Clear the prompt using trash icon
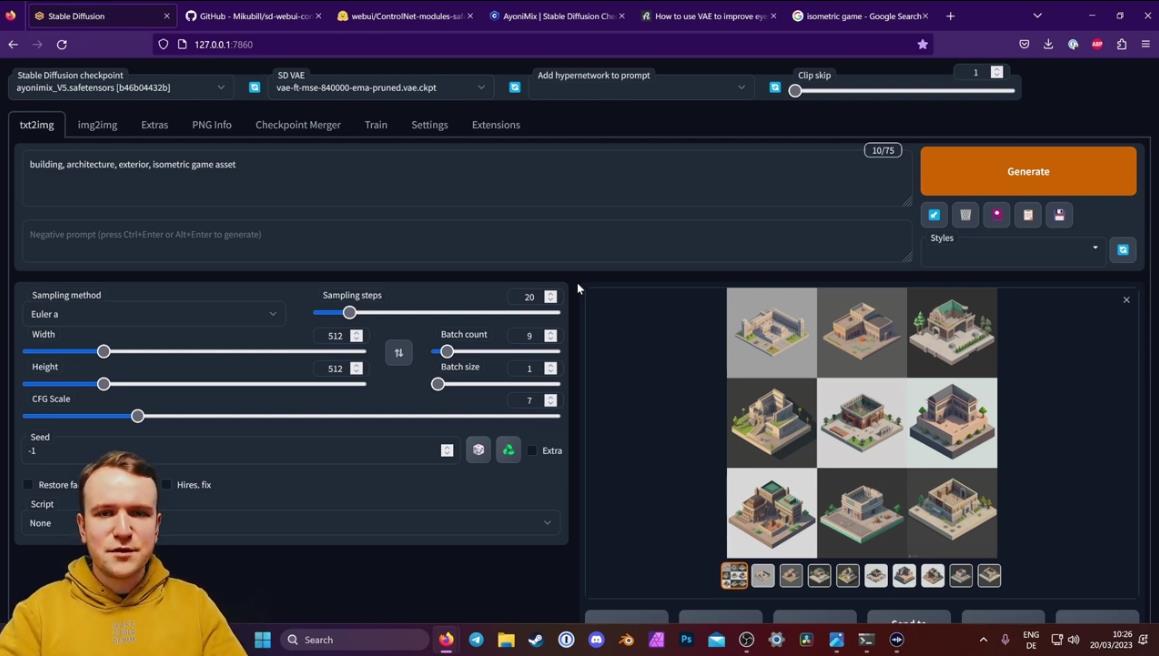 click(965, 214)
